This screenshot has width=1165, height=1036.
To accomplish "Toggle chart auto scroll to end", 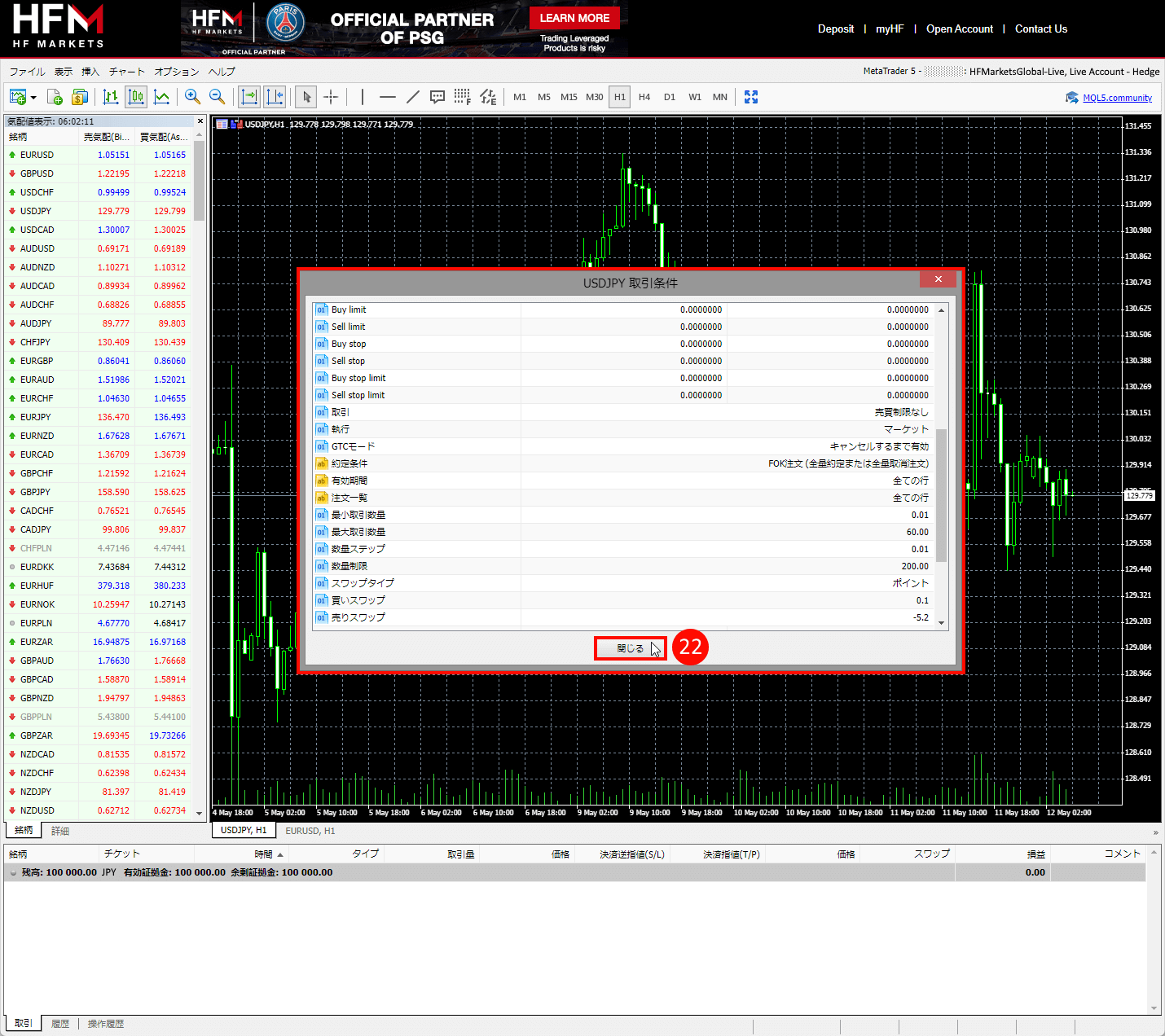I will 249,97.
